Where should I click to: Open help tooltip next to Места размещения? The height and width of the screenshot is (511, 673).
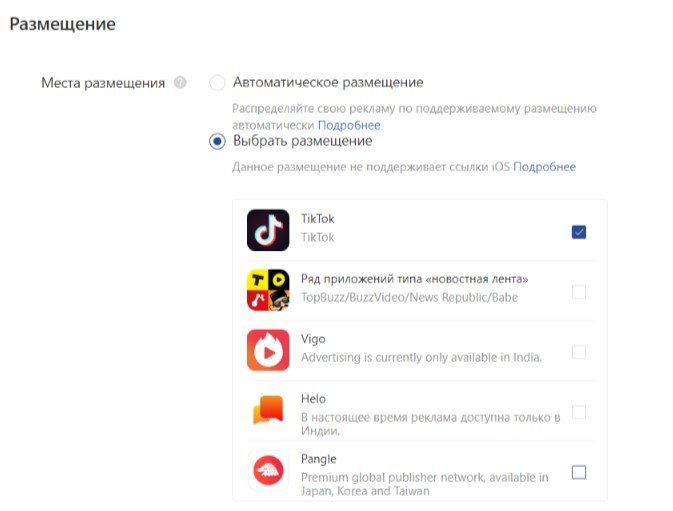(x=180, y=82)
